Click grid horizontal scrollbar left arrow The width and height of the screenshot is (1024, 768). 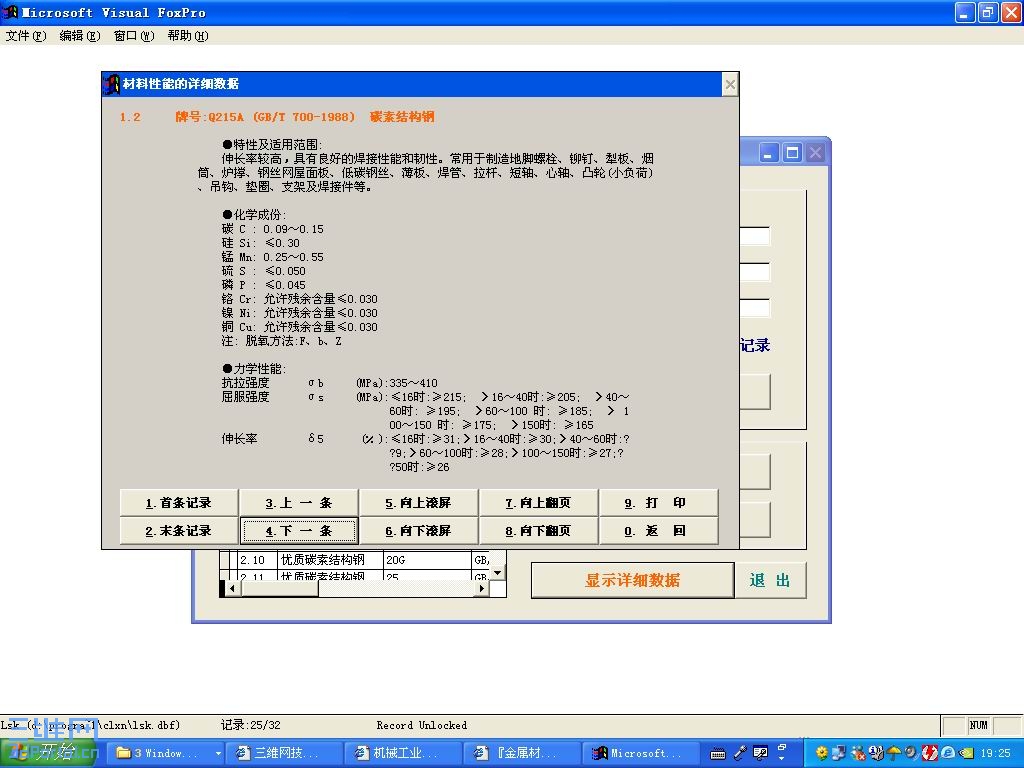232,588
